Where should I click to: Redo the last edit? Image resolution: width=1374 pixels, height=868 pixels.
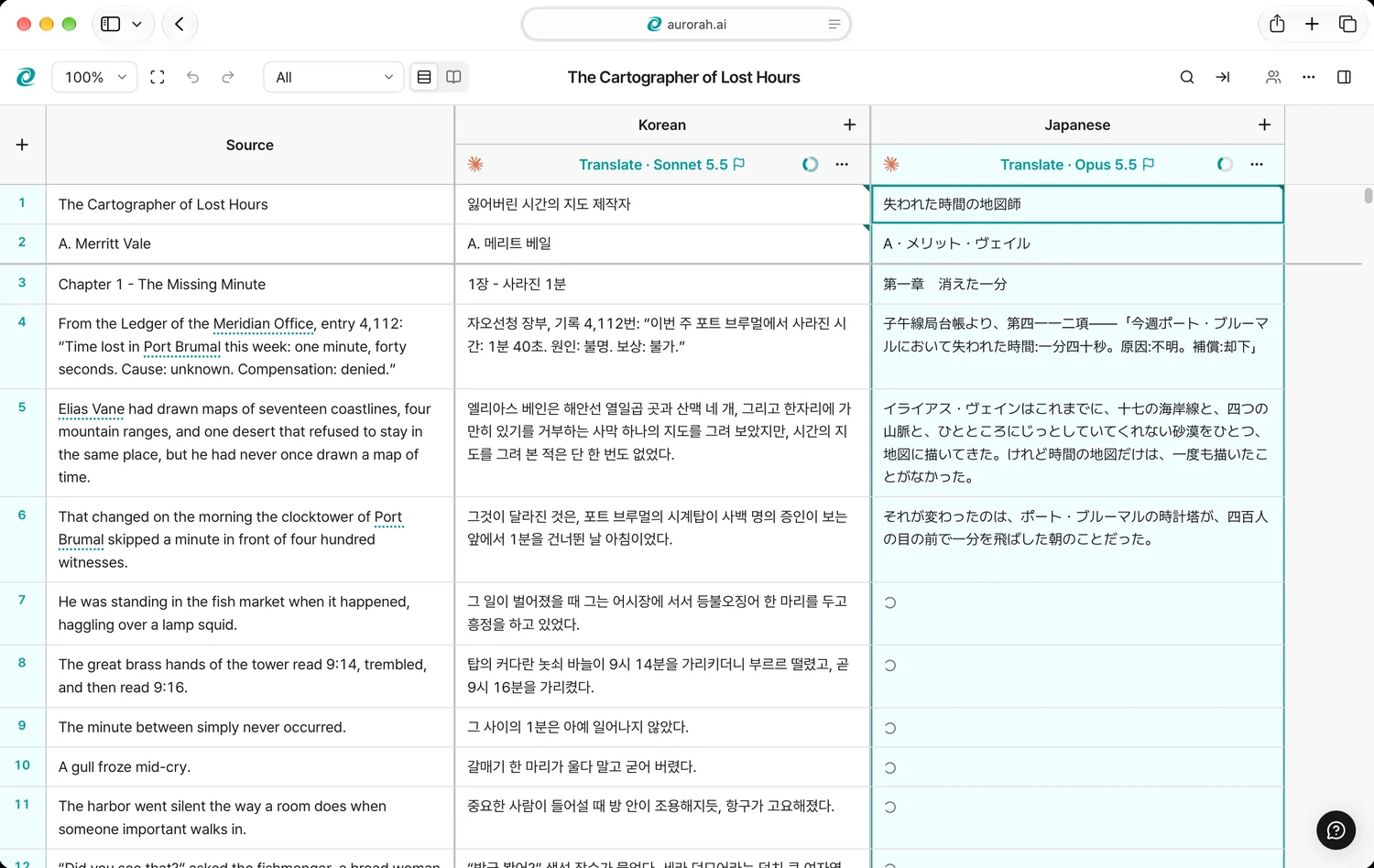pyautogui.click(x=228, y=78)
